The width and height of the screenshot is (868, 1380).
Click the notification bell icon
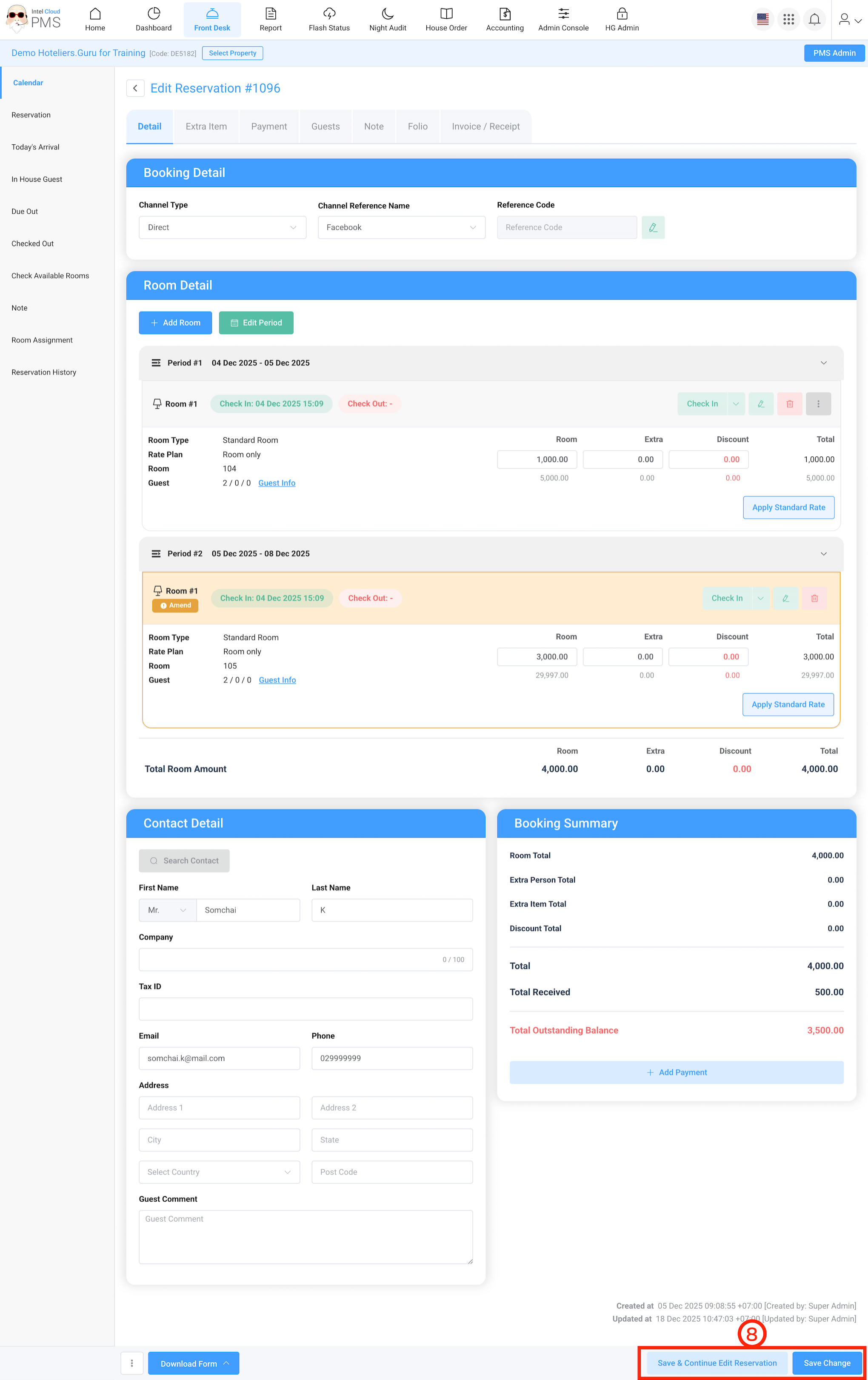[814, 20]
